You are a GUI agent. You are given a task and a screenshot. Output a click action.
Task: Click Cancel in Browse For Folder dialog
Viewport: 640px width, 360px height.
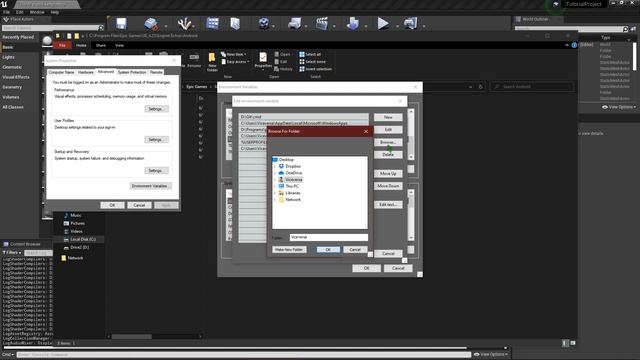coord(355,249)
